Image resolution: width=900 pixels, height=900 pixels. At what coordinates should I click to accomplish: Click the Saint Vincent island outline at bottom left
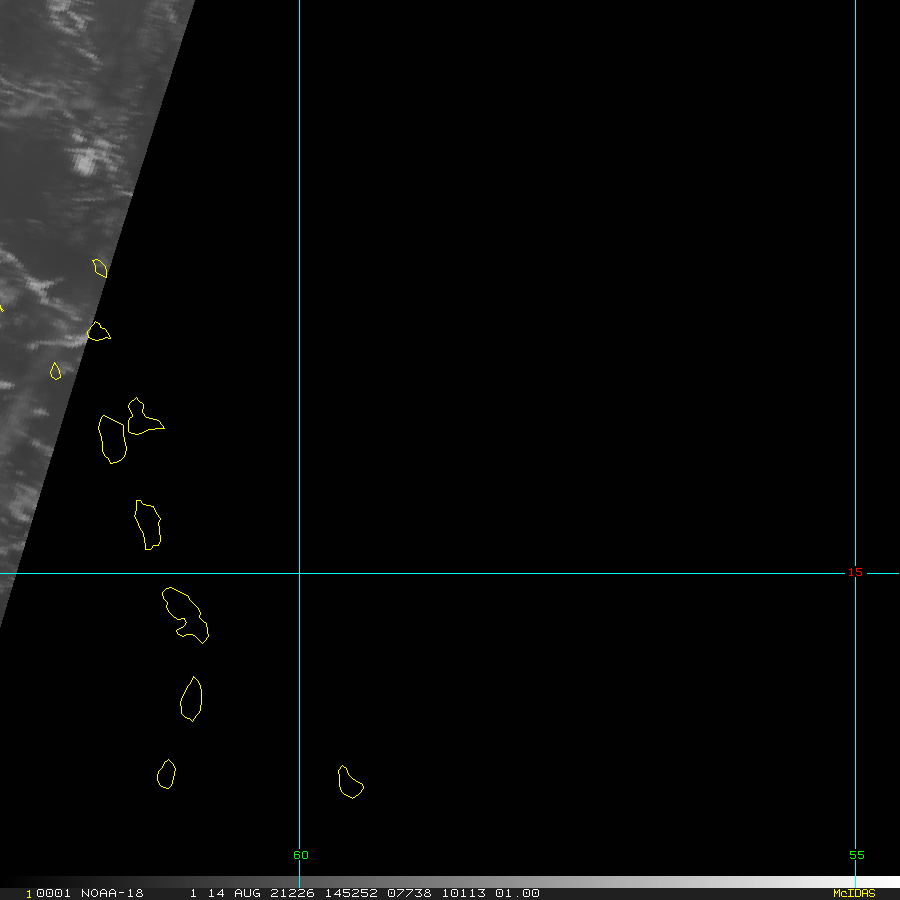pos(166,774)
